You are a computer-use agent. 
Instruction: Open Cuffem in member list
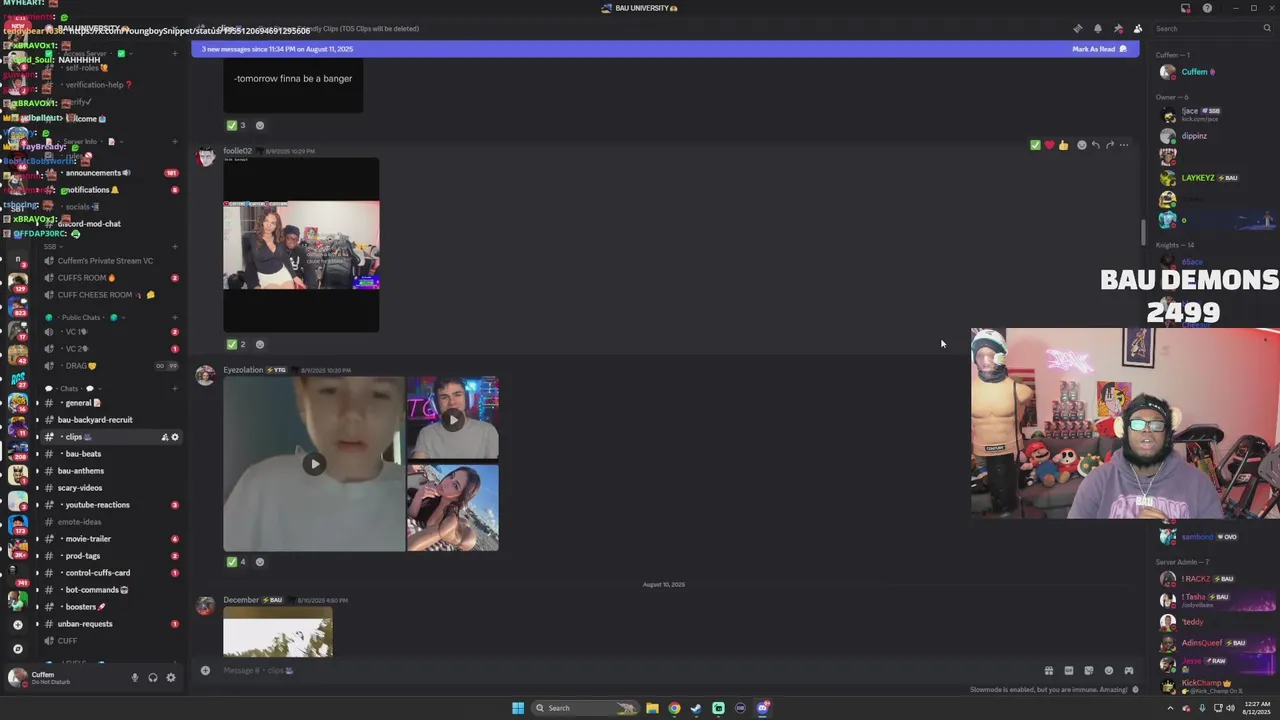1214,72
